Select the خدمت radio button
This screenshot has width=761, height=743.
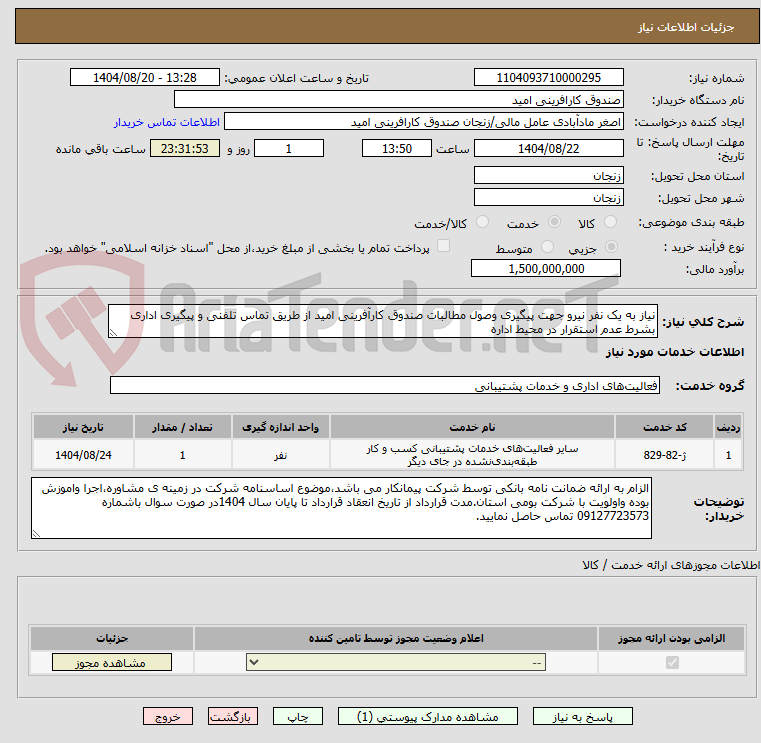554,222
